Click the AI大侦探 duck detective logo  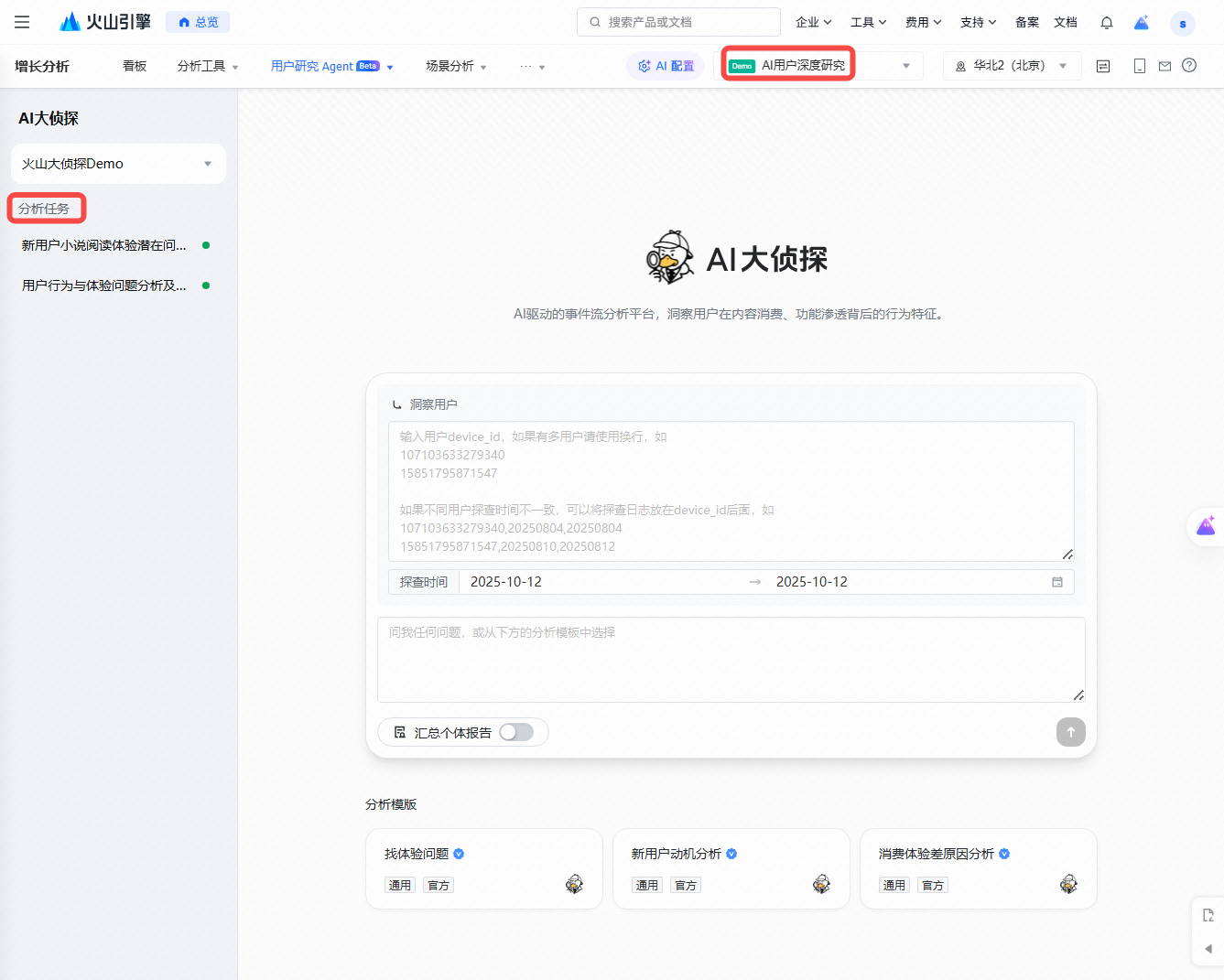click(669, 258)
